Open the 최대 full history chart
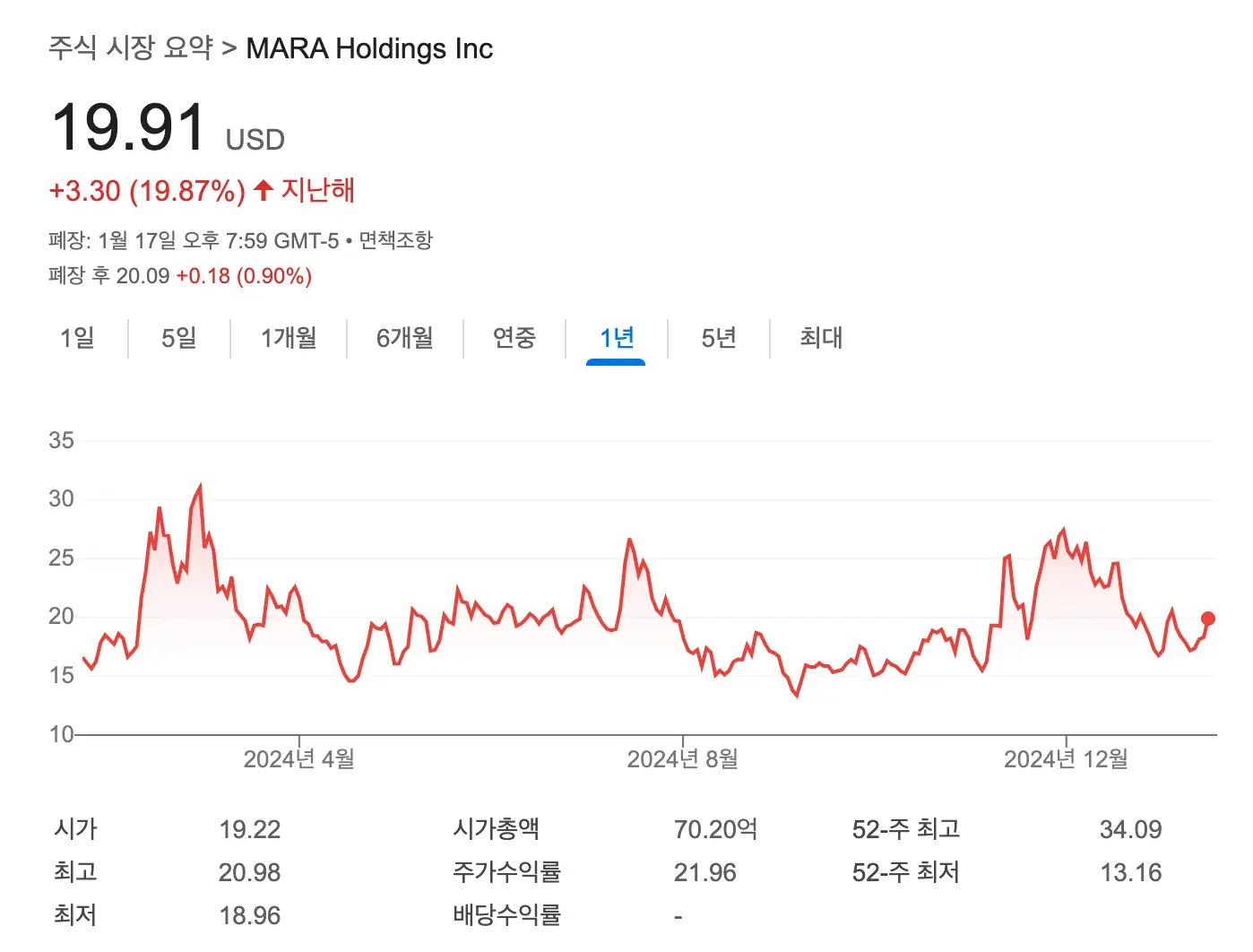The height and width of the screenshot is (952, 1253). pyautogui.click(x=818, y=338)
